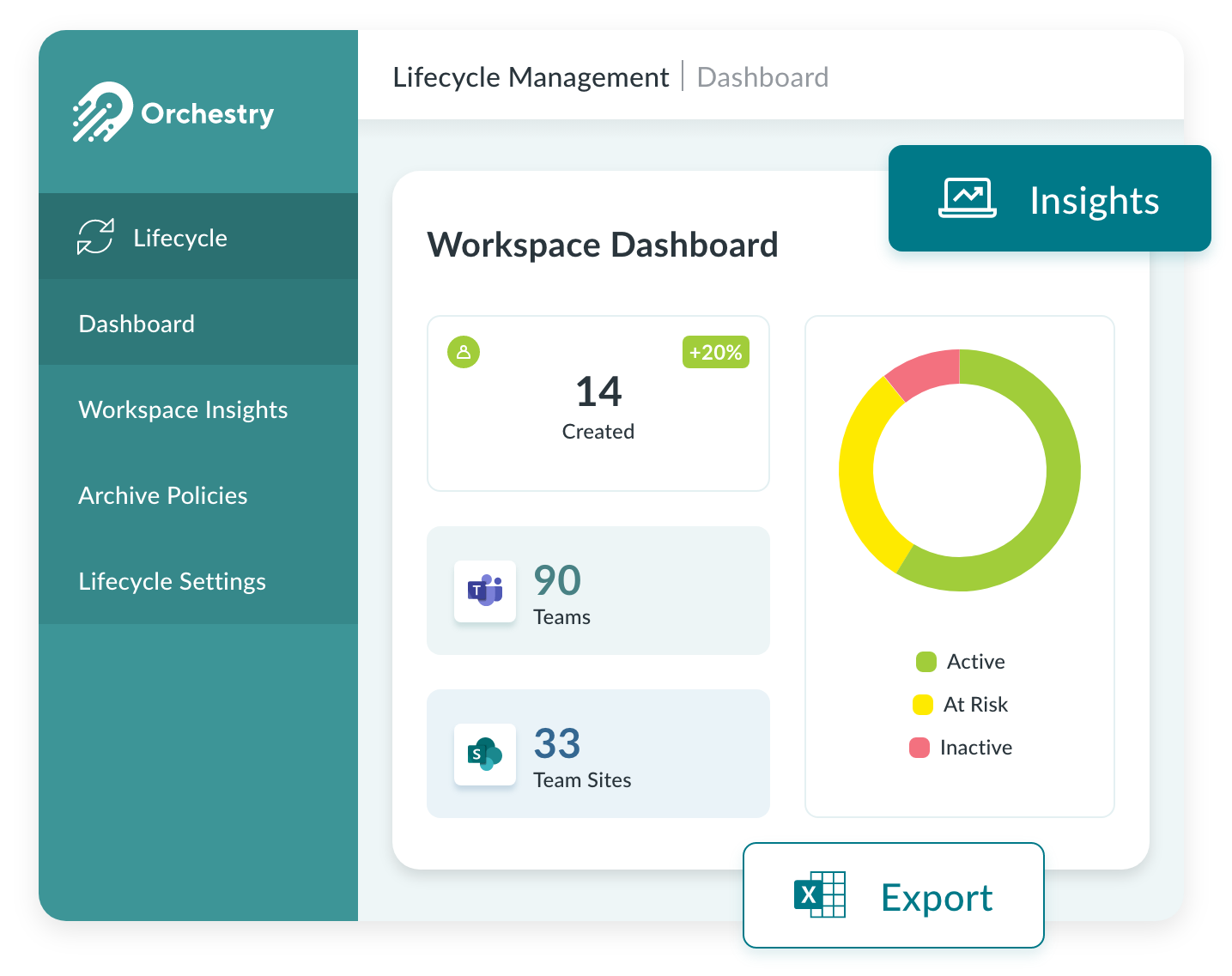Select the Lifecycle sync icon in sidebar
The height and width of the screenshot is (976, 1232).
pyautogui.click(x=94, y=237)
